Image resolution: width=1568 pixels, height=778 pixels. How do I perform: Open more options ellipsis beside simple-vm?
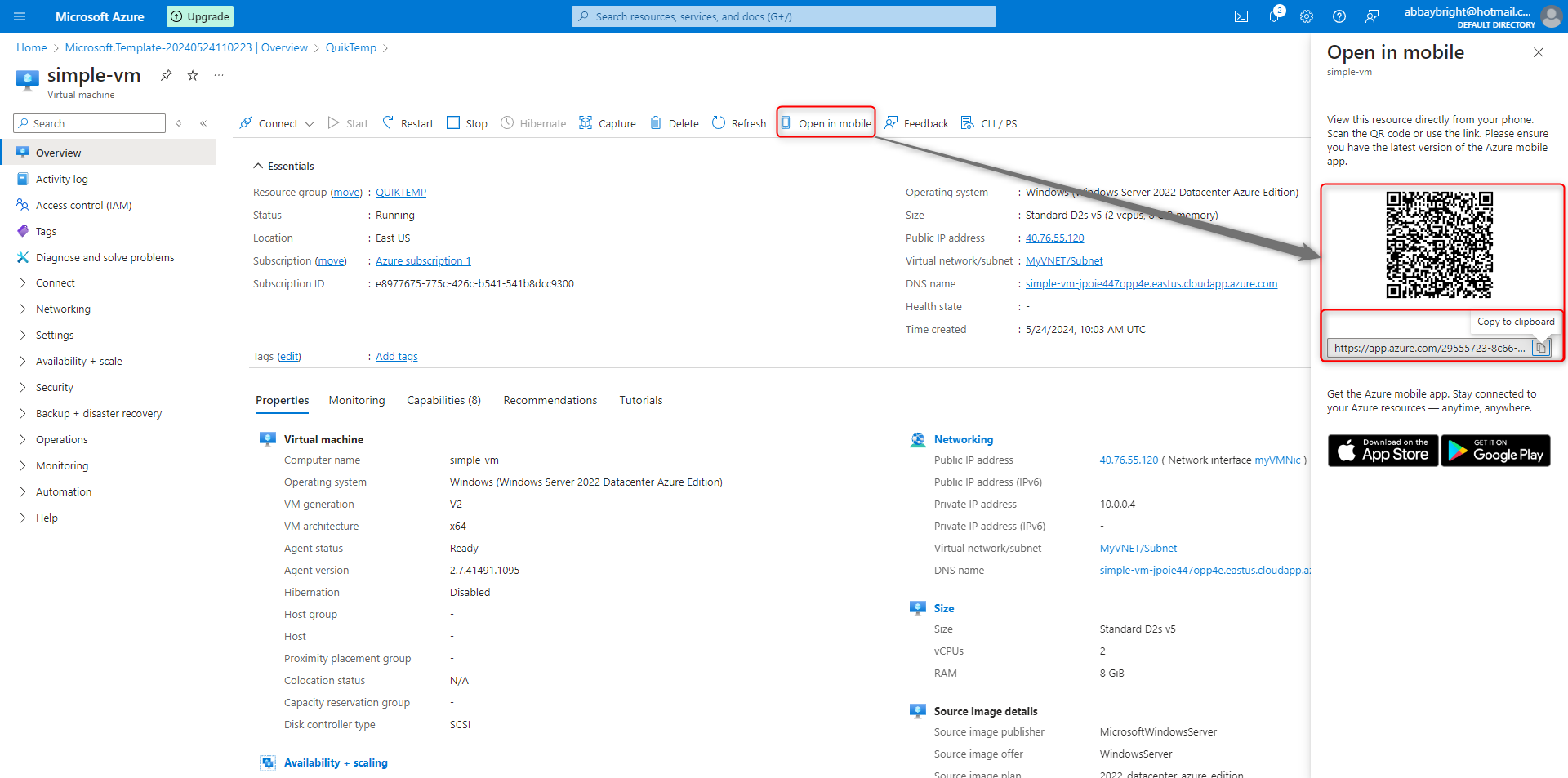click(219, 75)
